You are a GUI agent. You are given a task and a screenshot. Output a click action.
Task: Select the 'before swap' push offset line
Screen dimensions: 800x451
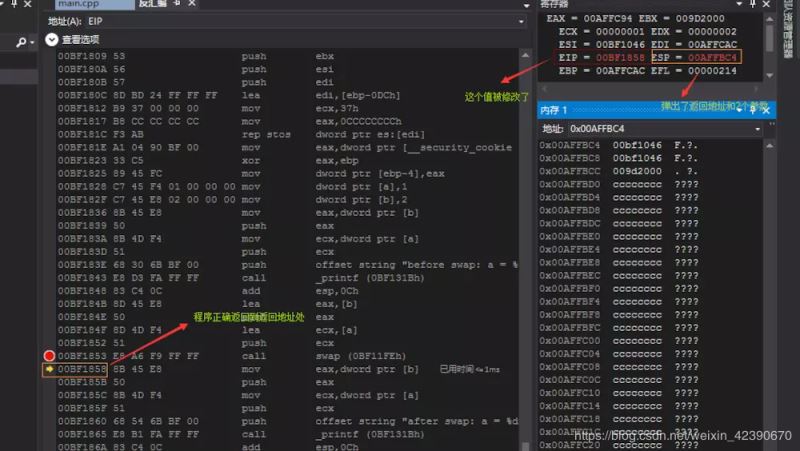click(288, 265)
